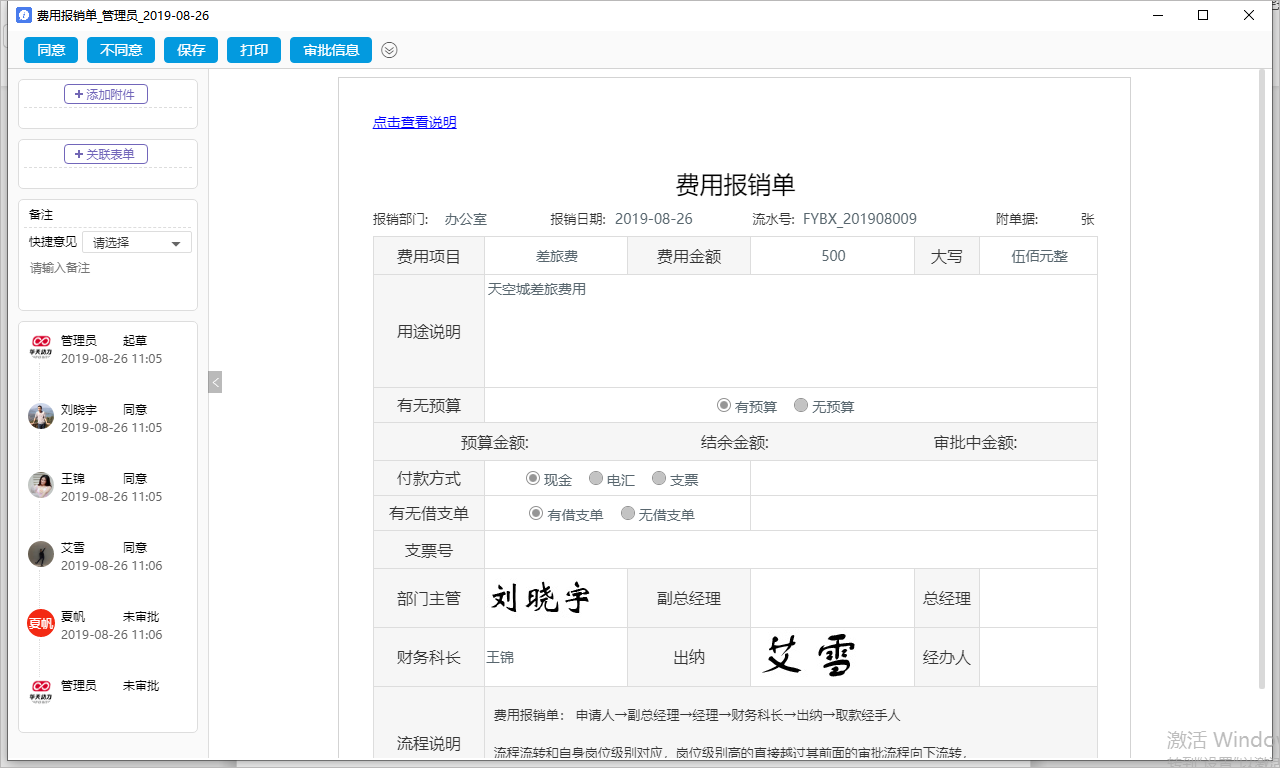Open the 点击查看说明 link
The image size is (1280, 768).
pos(414,121)
